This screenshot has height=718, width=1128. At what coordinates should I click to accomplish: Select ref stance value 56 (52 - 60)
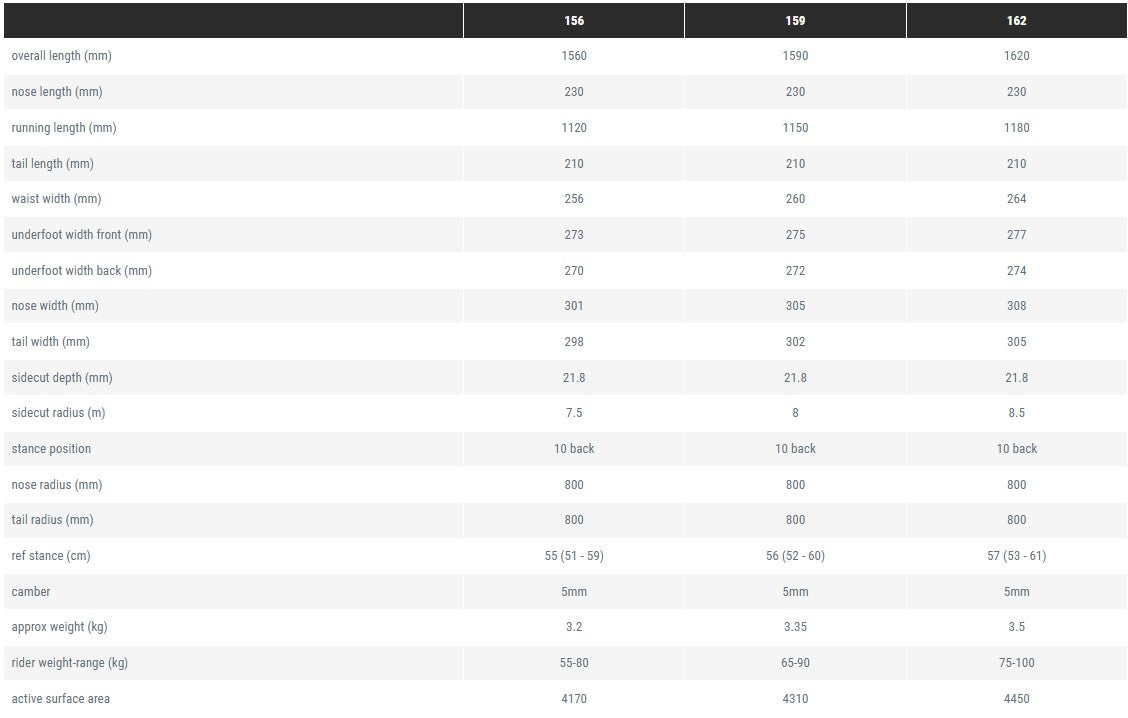coord(795,556)
